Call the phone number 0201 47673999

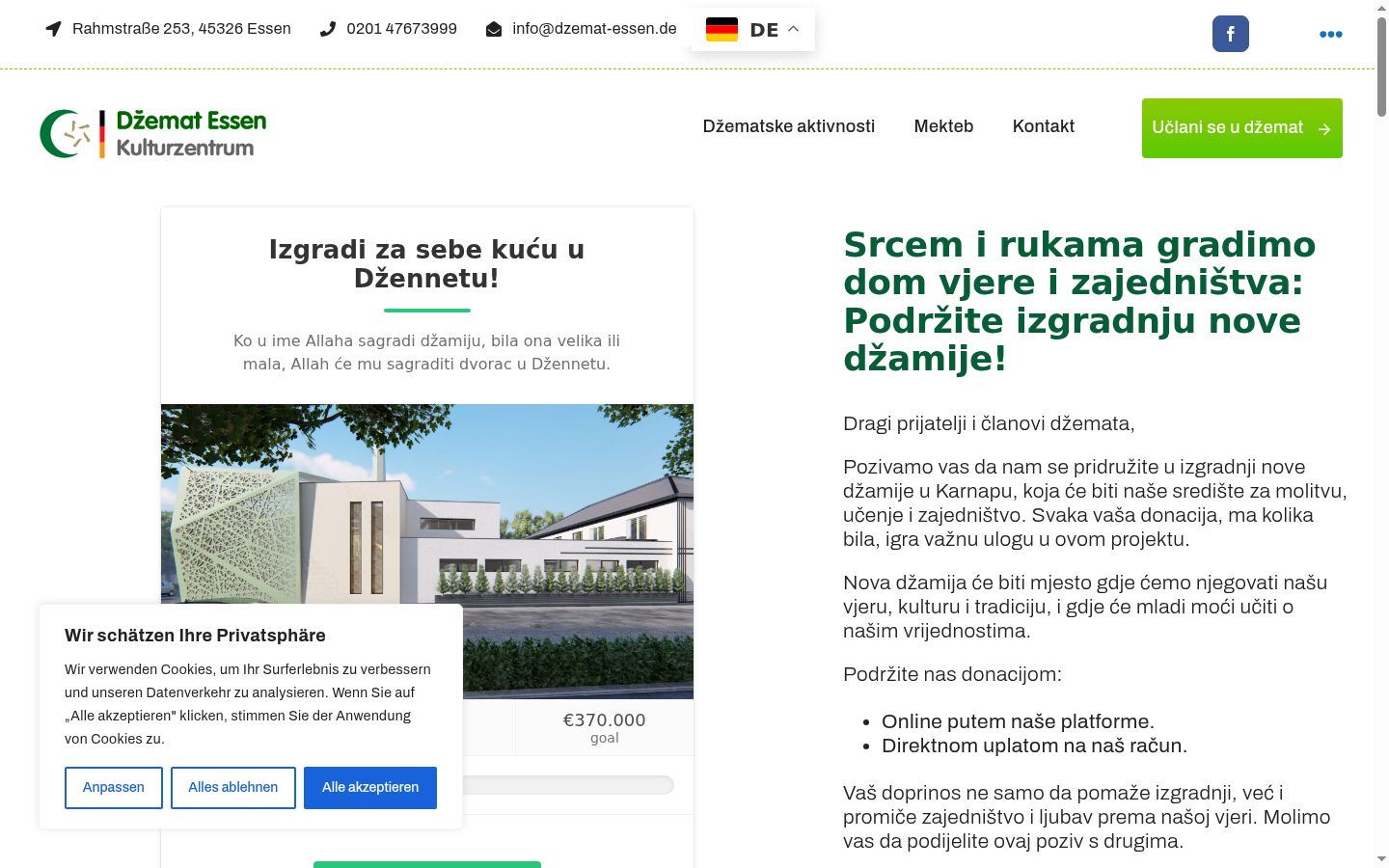pyautogui.click(x=401, y=29)
